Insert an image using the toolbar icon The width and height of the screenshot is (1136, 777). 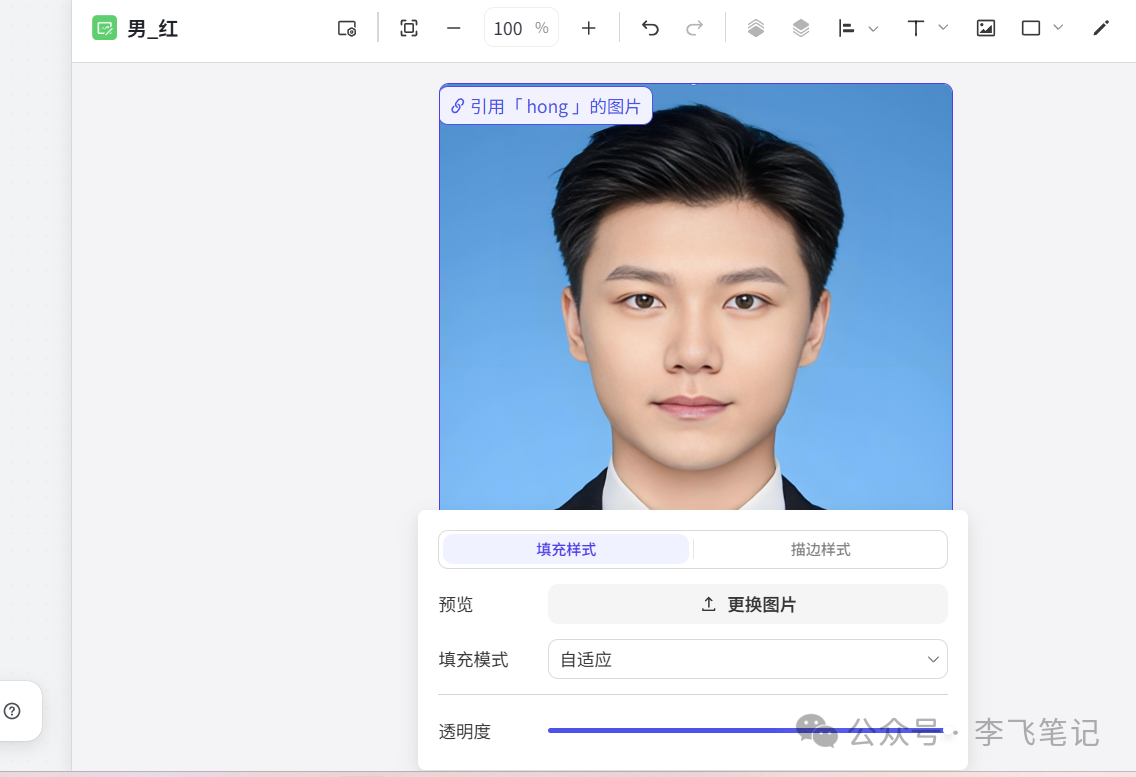pyautogui.click(x=985, y=28)
